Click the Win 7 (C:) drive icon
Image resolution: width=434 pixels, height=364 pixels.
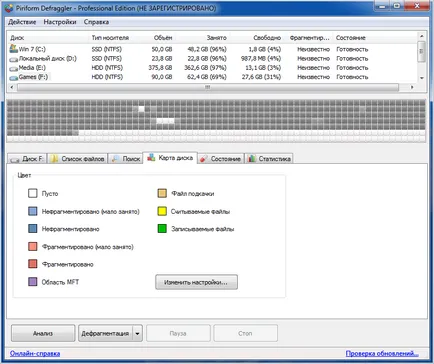tap(14, 49)
